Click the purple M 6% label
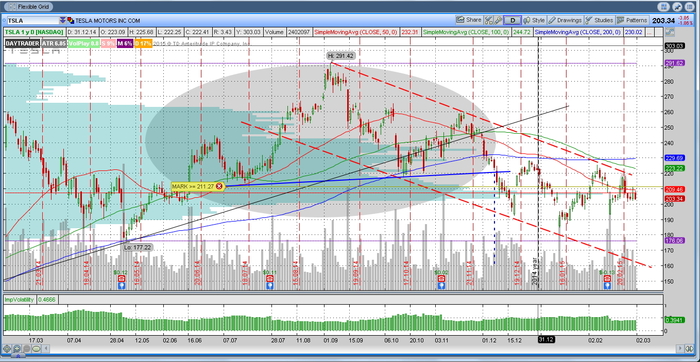The width and height of the screenshot is (700, 362). pyautogui.click(x=125, y=43)
